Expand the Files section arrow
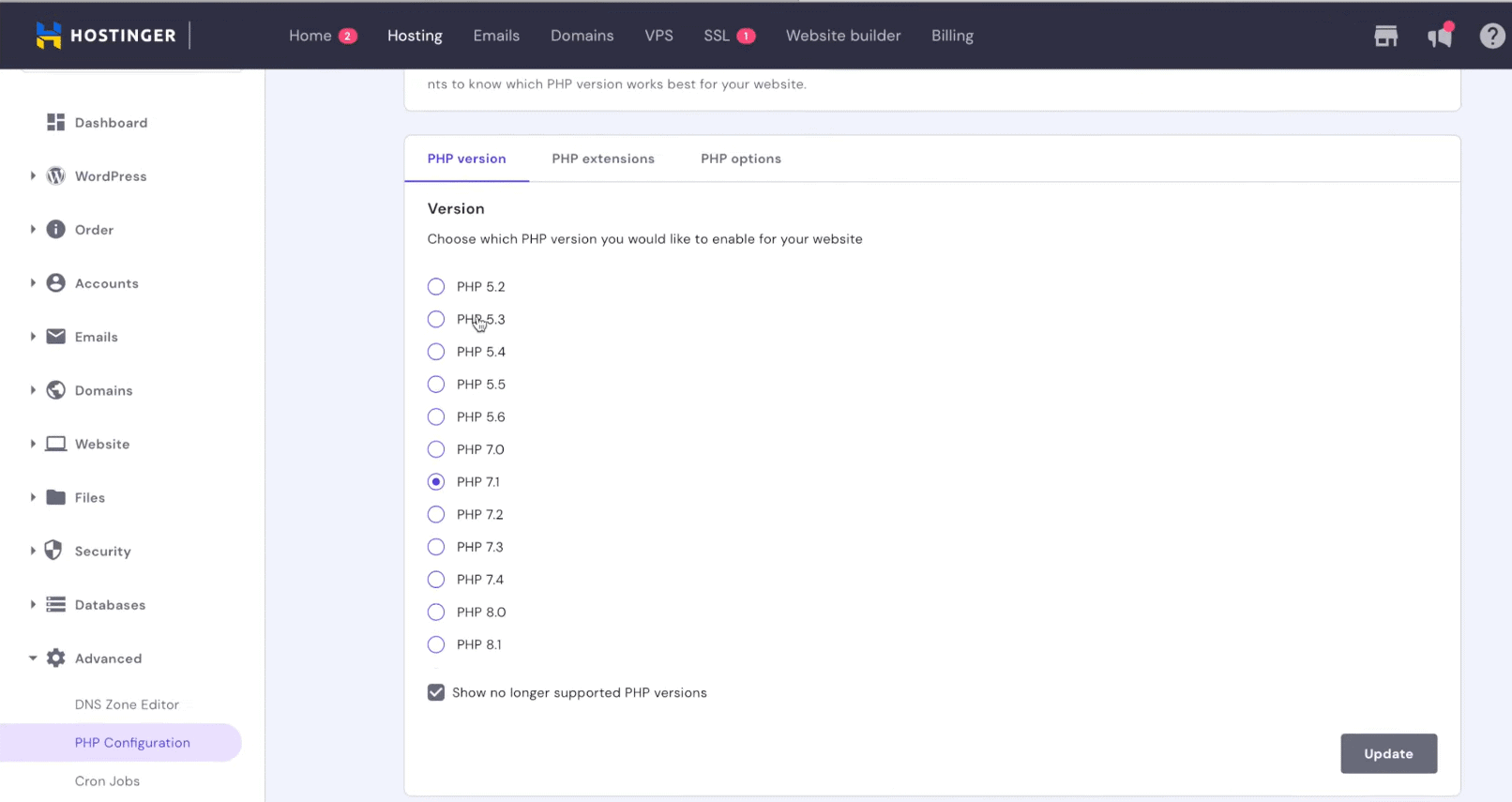1512x802 pixels. click(x=33, y=497)
